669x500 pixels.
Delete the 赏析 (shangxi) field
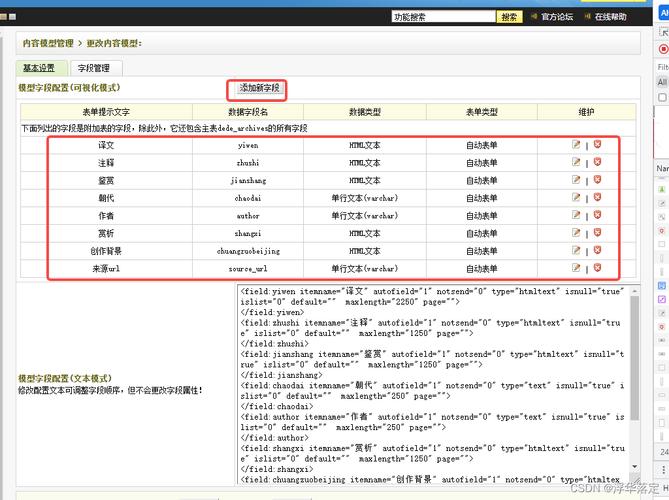tap(597, 233)
